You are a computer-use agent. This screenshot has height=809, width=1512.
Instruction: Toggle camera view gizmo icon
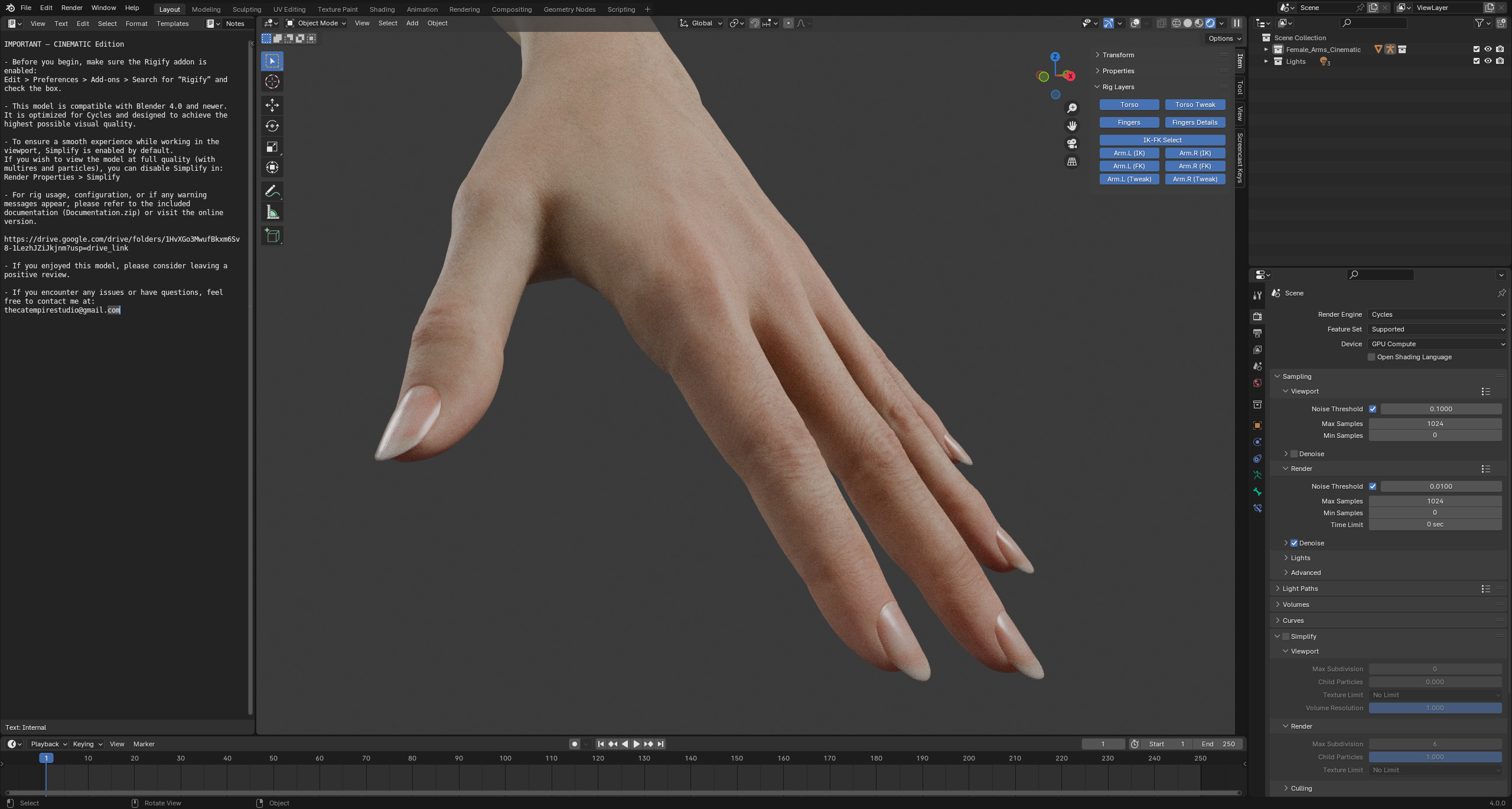pos(1072,144)
